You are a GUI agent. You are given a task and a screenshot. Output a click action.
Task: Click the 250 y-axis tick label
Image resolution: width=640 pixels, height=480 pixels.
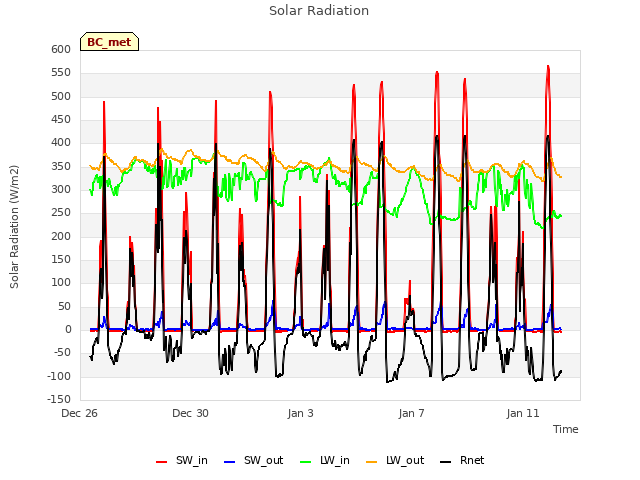(61, 213)
